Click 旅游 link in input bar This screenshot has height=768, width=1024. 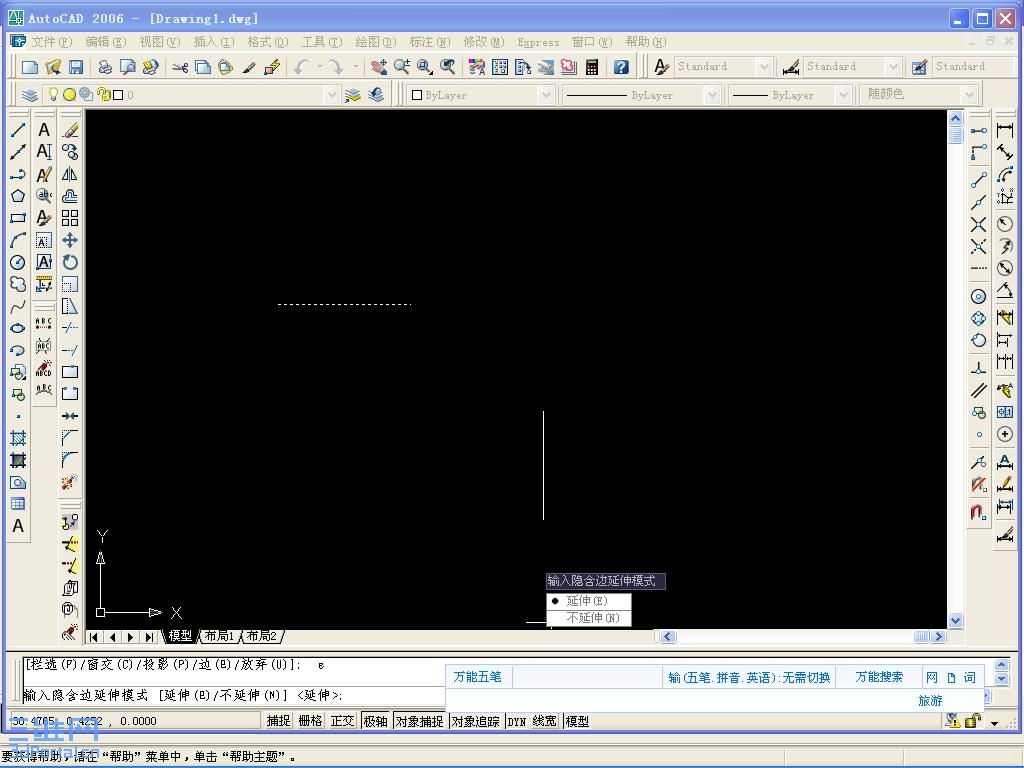point(930,701)
